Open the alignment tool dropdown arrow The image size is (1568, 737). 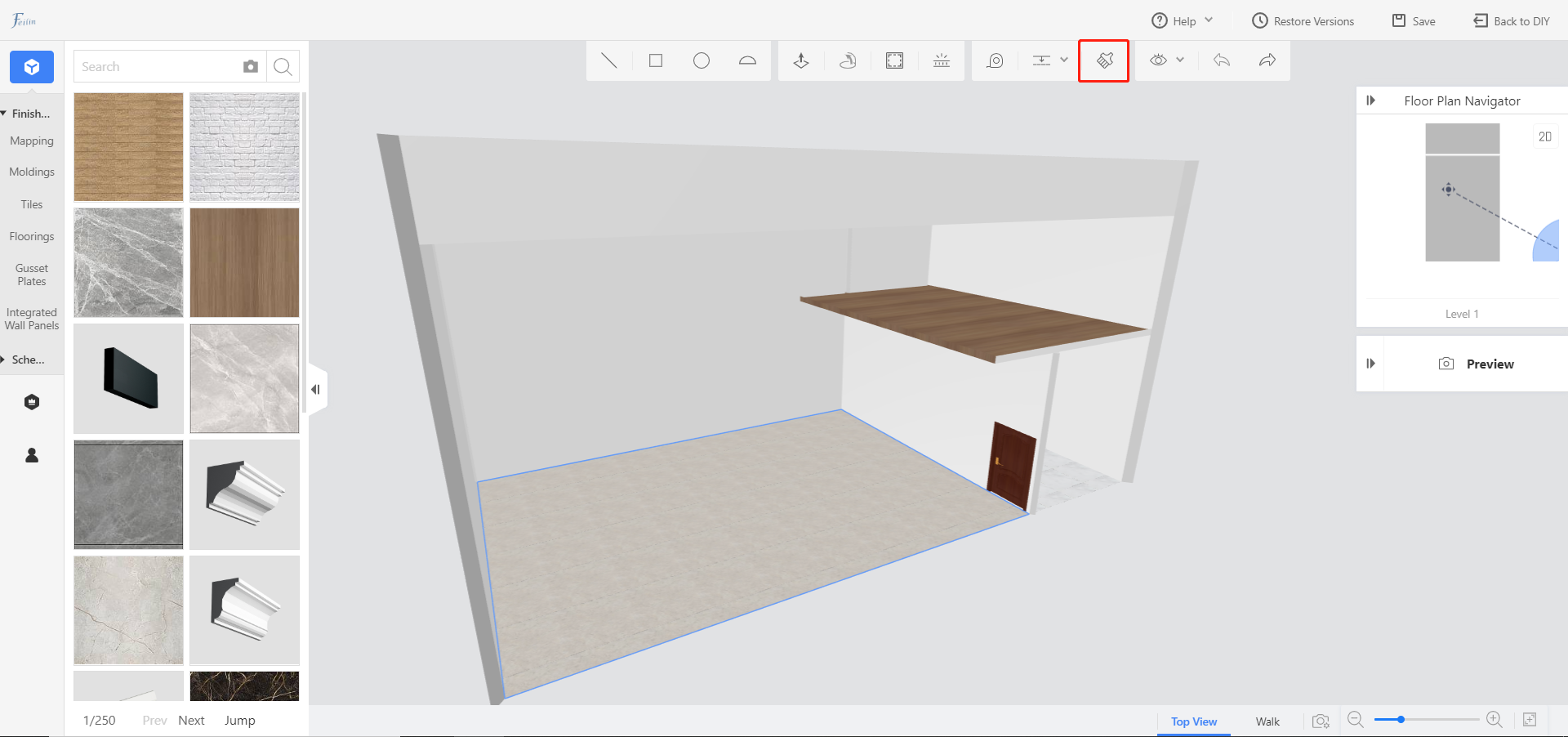(1064, 60)
